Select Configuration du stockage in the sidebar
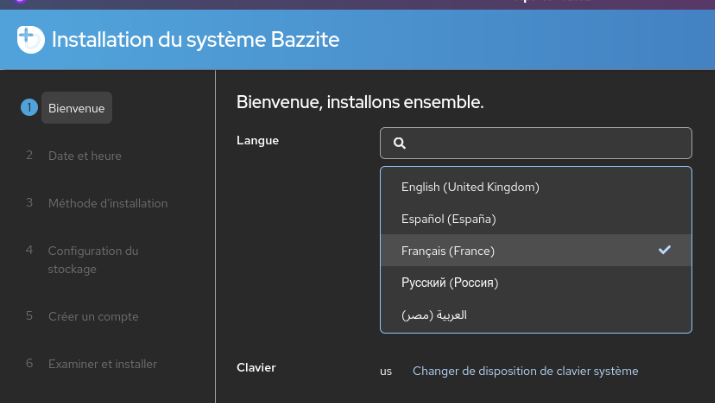Viewport: 715px width, 403px height. [92, 260]
